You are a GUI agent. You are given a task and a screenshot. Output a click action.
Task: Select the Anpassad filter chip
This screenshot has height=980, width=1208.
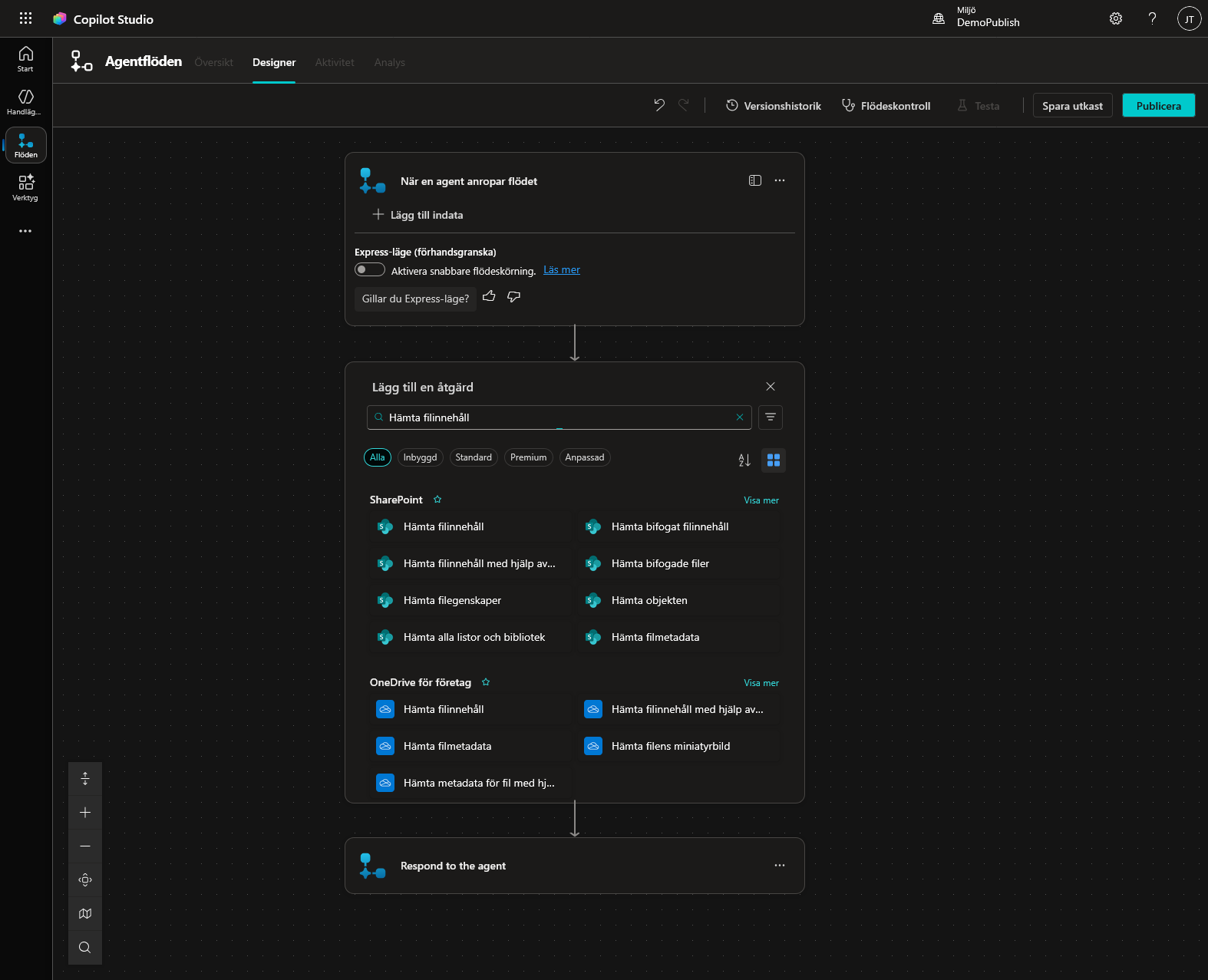pyautogui.click(x=585, y=457)
